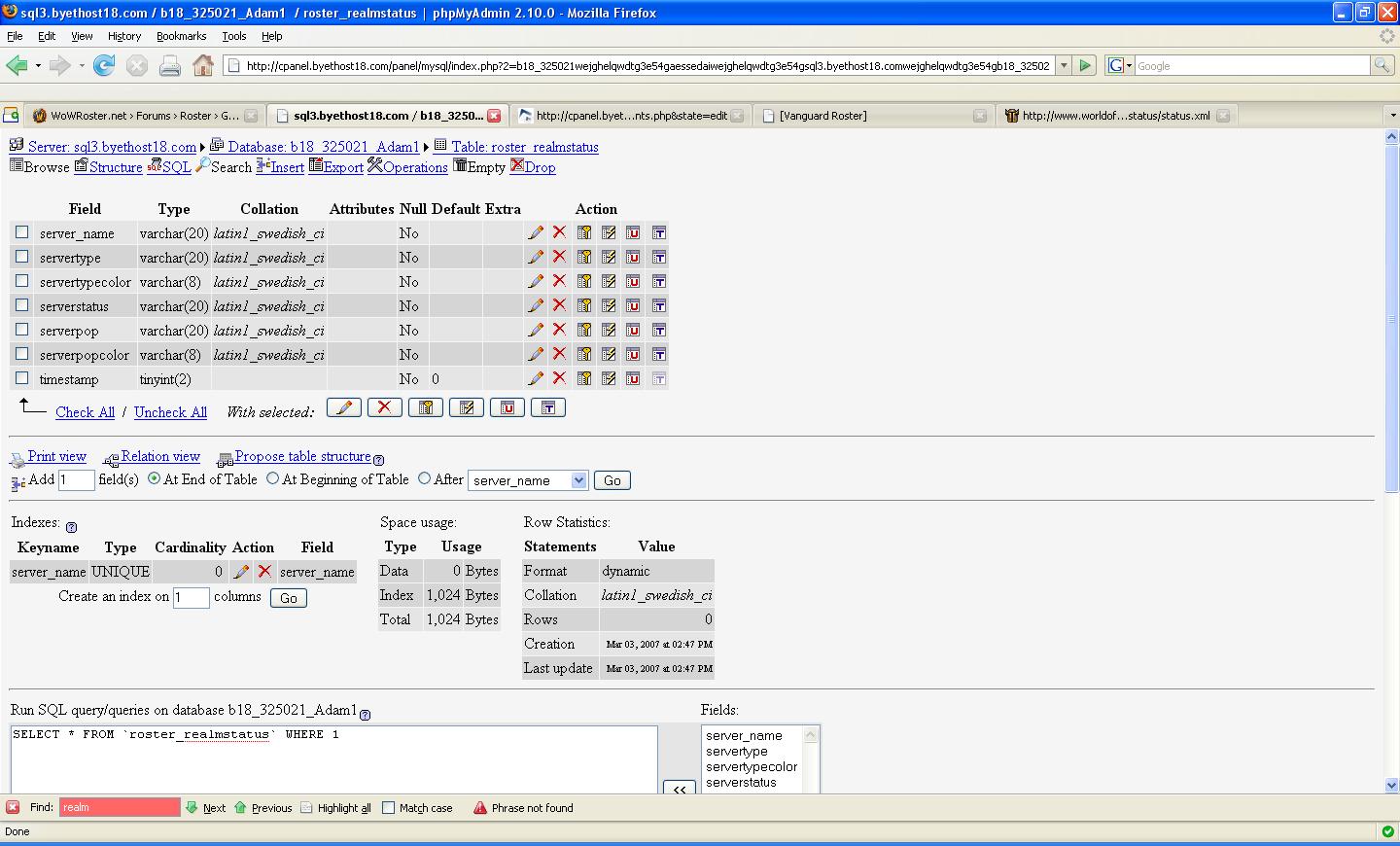Enable Match case in find bar
Image resolution: width=1400 pixels, height=846 pixels.
pos(389,807)
